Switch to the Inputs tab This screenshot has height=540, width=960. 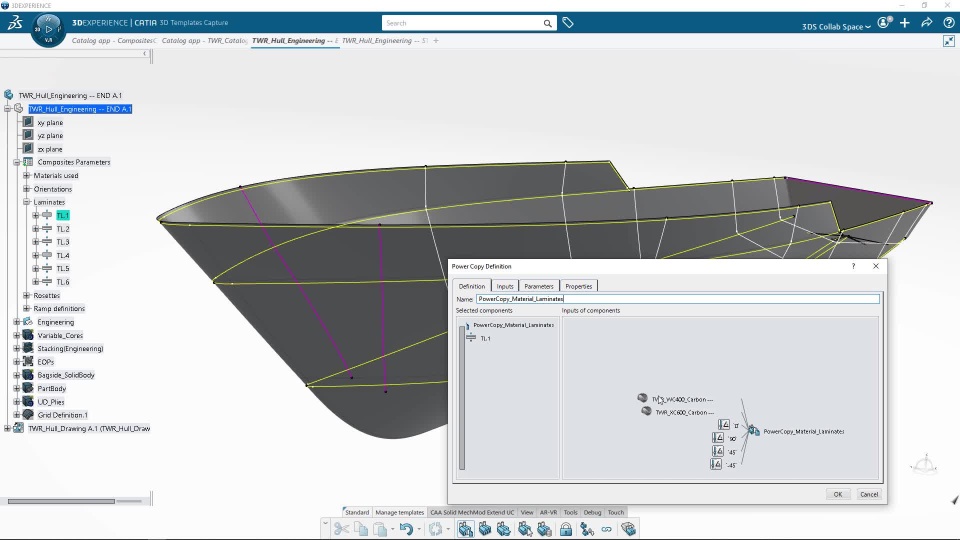pos(505,286)
